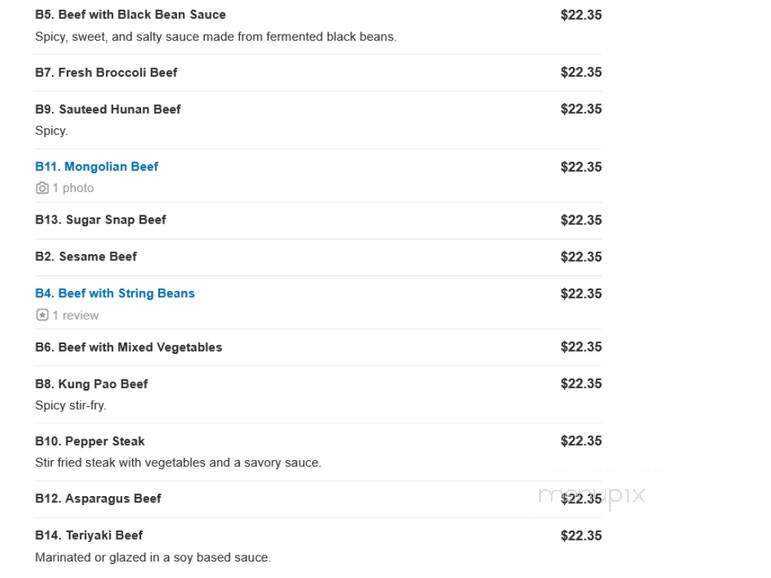This screenshot has height=578, width=771.
Task: Click the menupix watermark logo
Action: [x=592, y=496]
